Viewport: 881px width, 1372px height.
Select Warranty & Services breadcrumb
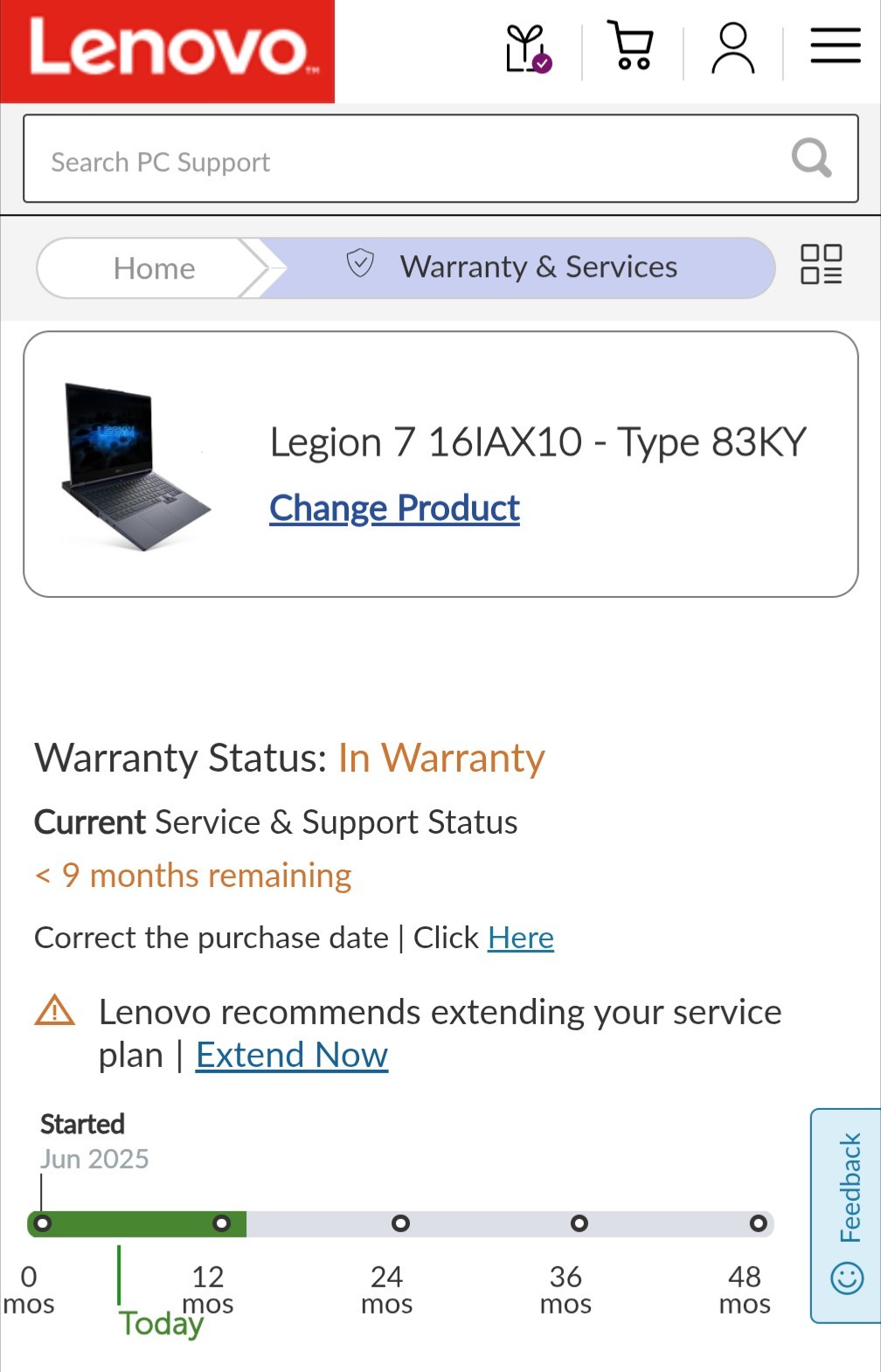tap(538, 267)
